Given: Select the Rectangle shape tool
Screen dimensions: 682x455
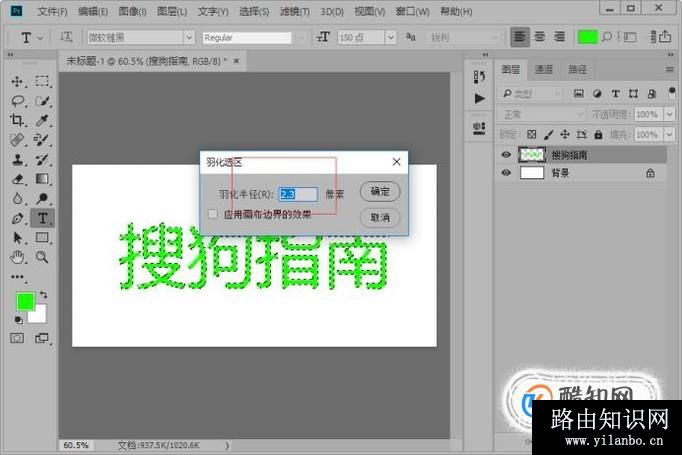Looking at the screenshot, I should pos(42,238).
